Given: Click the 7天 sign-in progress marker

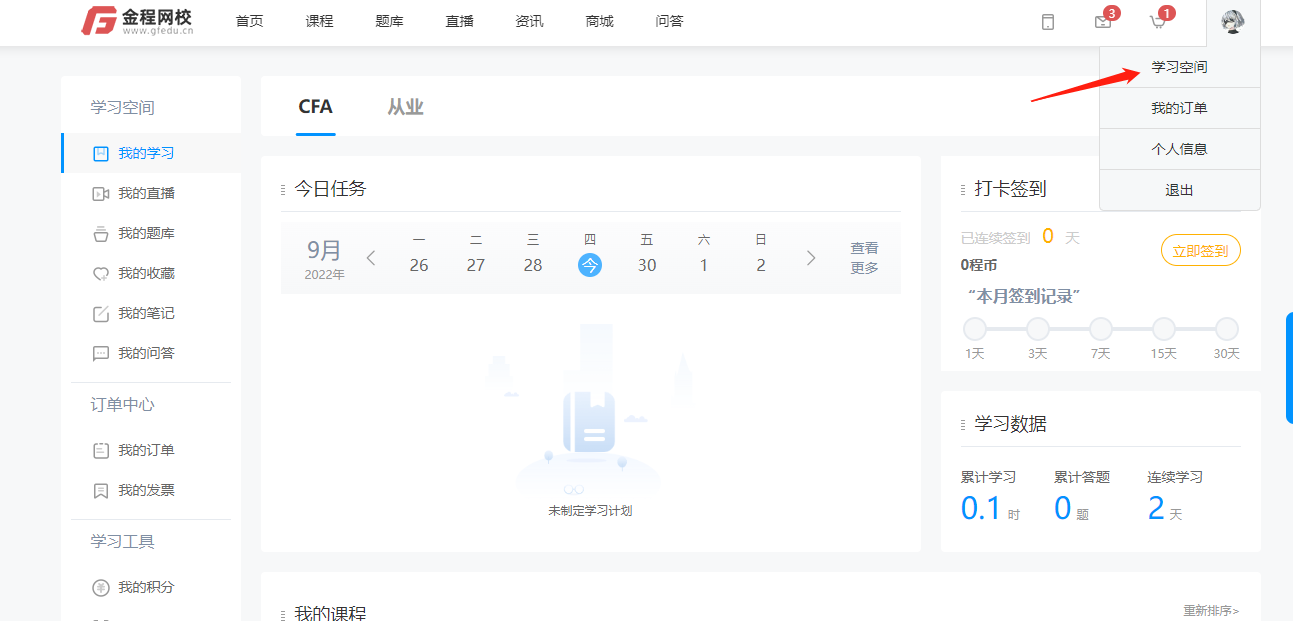Looking at the screenshot, I should click(1101, 329).
